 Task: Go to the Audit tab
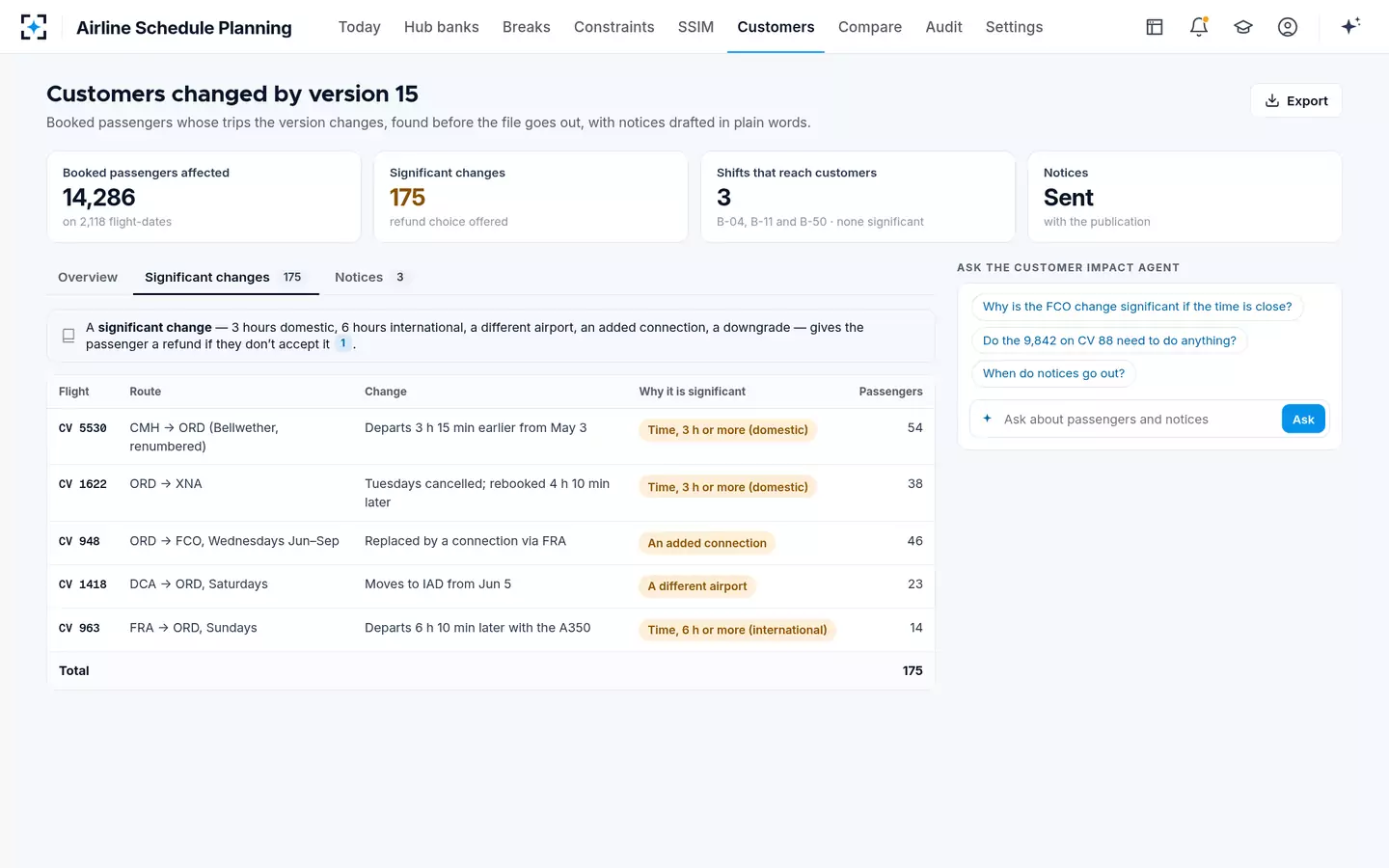943,27
